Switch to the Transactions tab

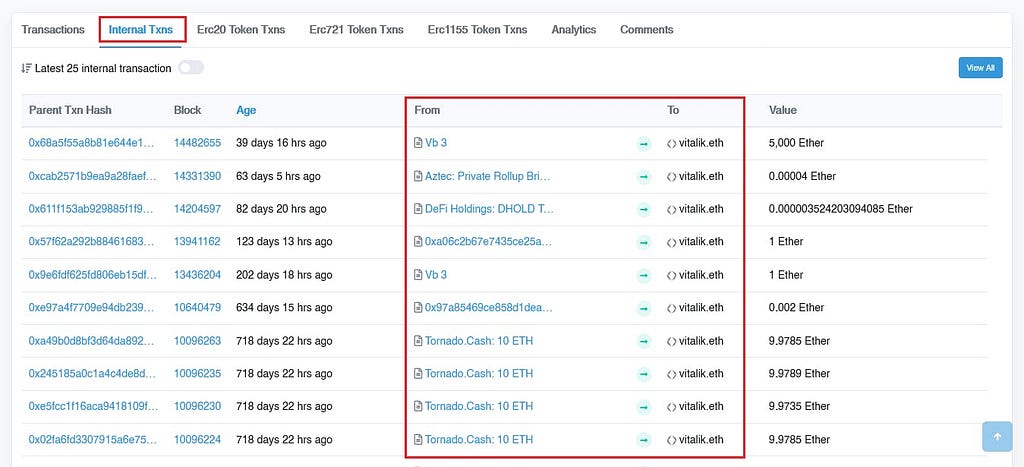[53, 29]
